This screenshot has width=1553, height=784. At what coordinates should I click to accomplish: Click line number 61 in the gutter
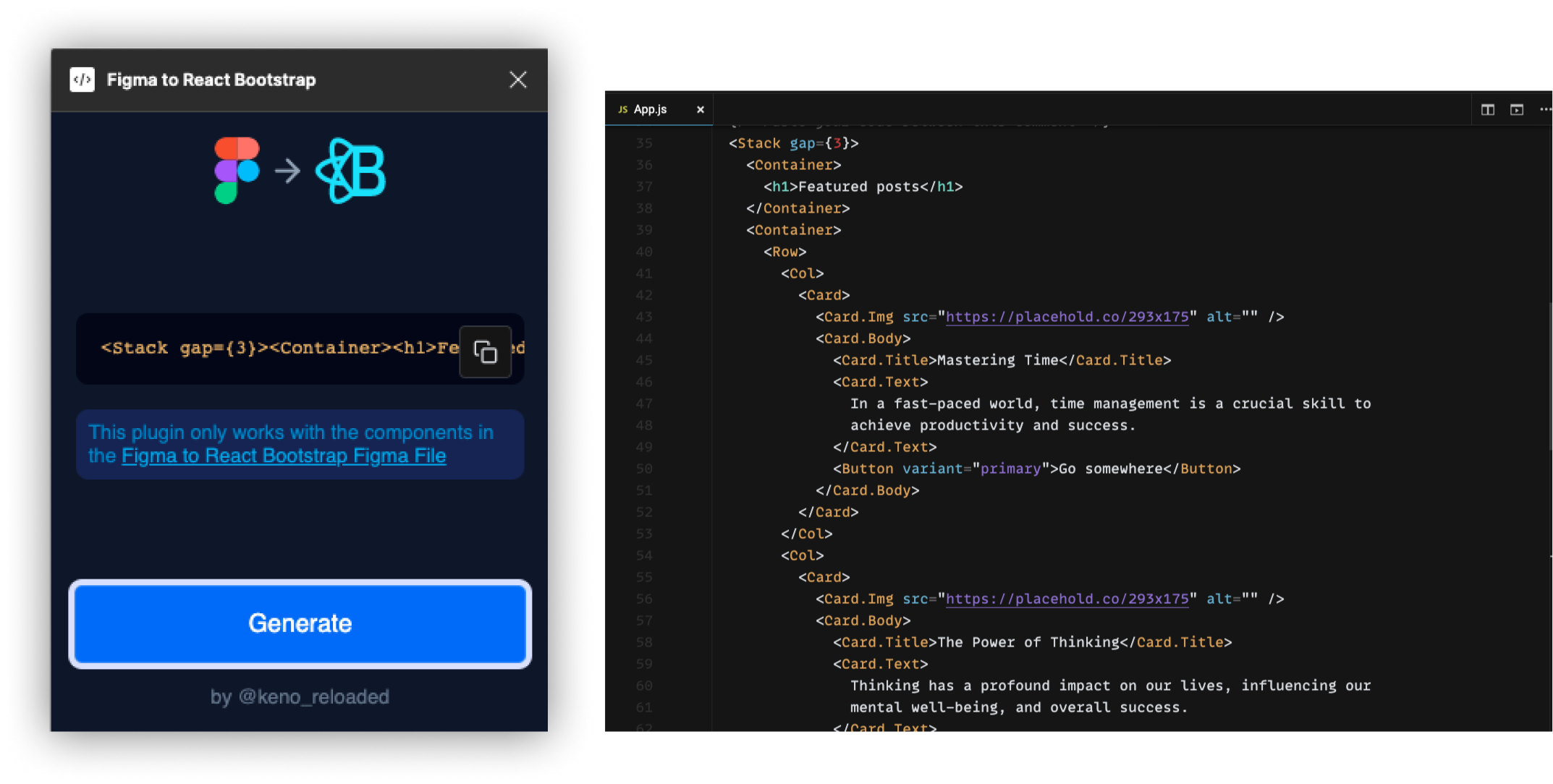(644, 707)
